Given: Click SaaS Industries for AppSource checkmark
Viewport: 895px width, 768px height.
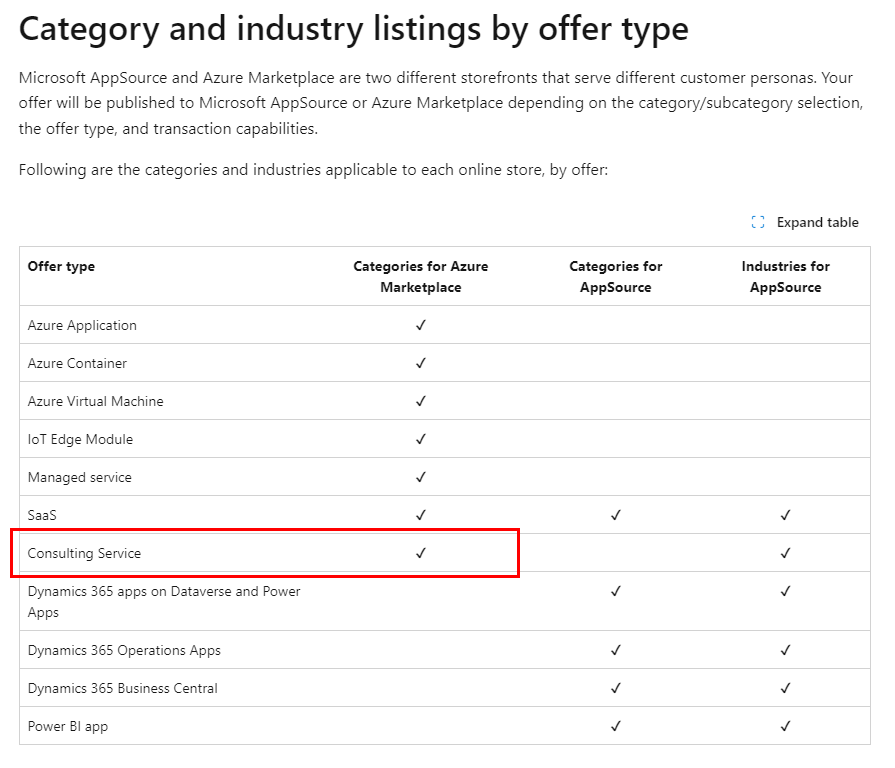Looking at the screenshot, I should (x=785, y=515).
